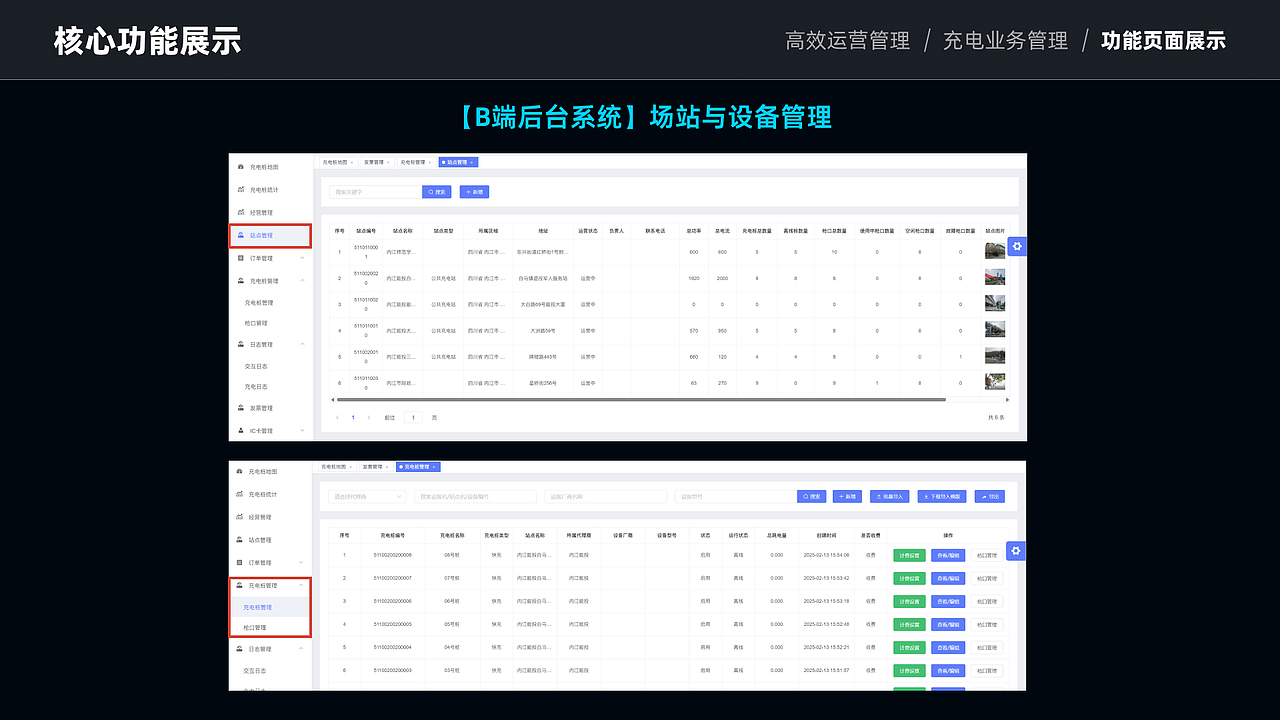Switch to the active 充电桩管理 tab
1280x720 pixels.
417,466
